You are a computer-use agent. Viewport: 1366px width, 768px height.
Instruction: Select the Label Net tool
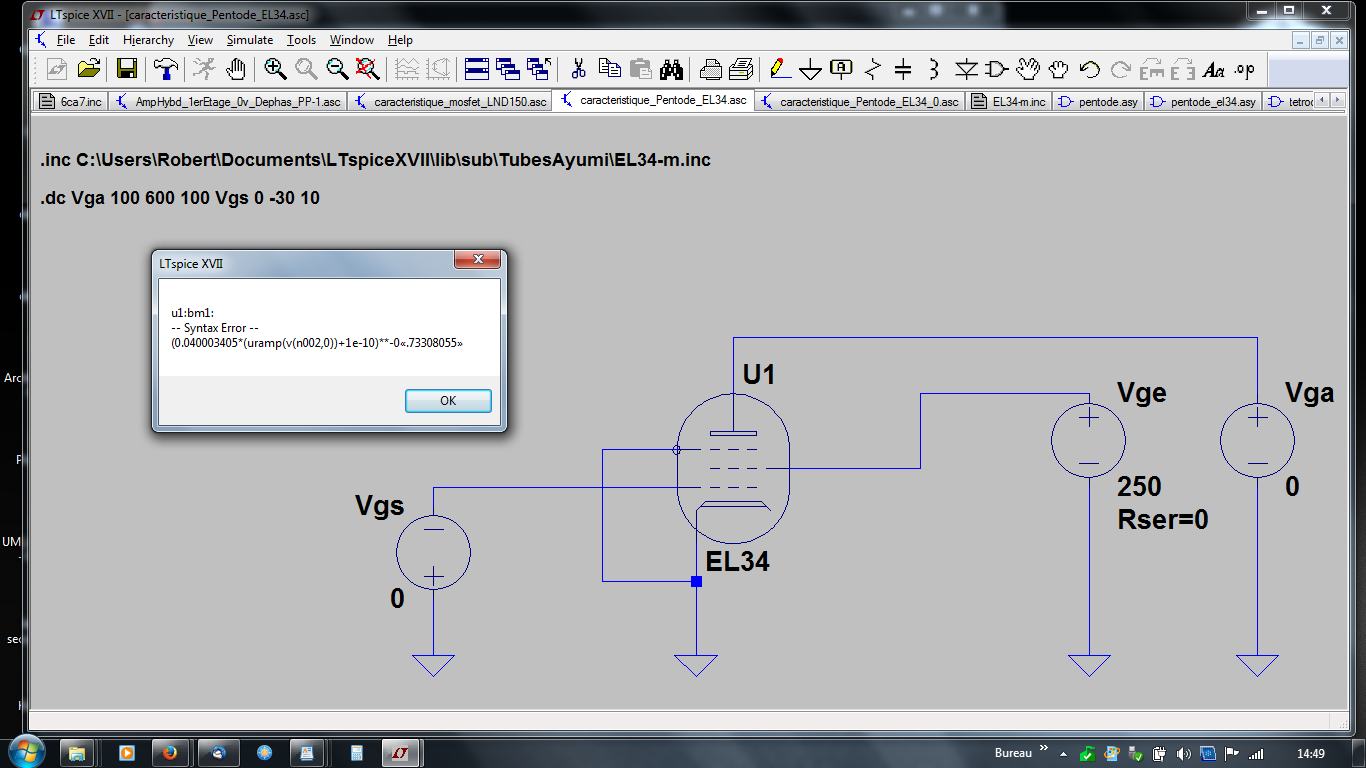(x=842, y=69)
